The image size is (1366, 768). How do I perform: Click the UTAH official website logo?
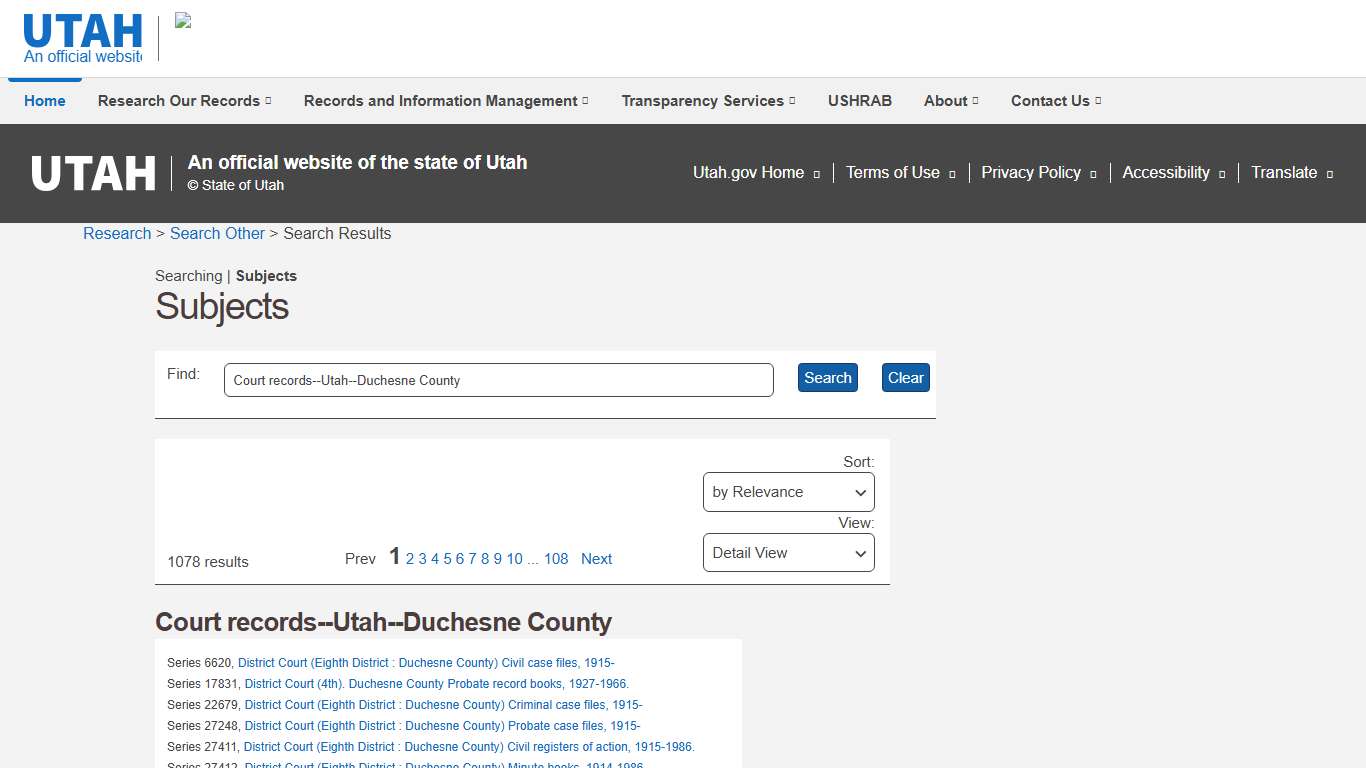pyautogui.click(x=83, y=39)
